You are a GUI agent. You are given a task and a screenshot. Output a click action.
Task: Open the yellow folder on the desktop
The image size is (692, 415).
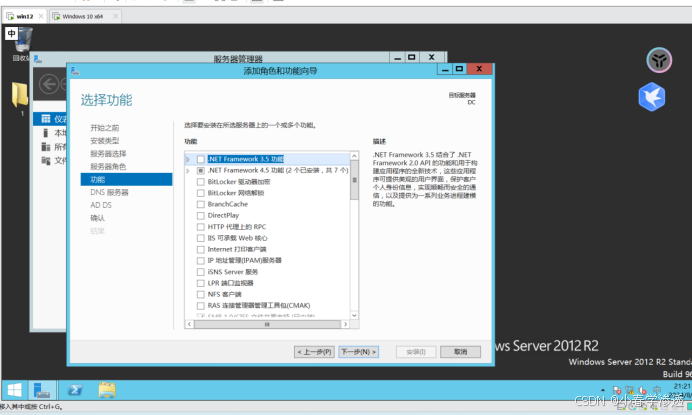[20, 95]
